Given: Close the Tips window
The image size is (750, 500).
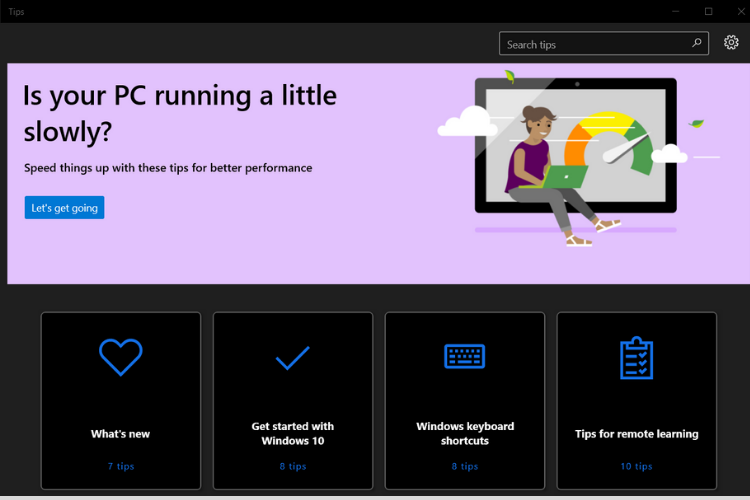Looking at the screenshot, I should (x=741, y=11).
